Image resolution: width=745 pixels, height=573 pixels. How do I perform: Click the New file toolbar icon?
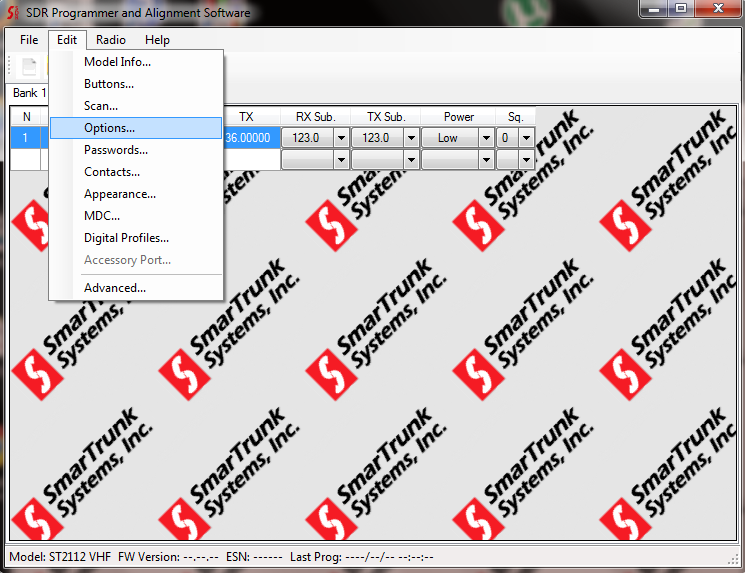tap(29, 67)
